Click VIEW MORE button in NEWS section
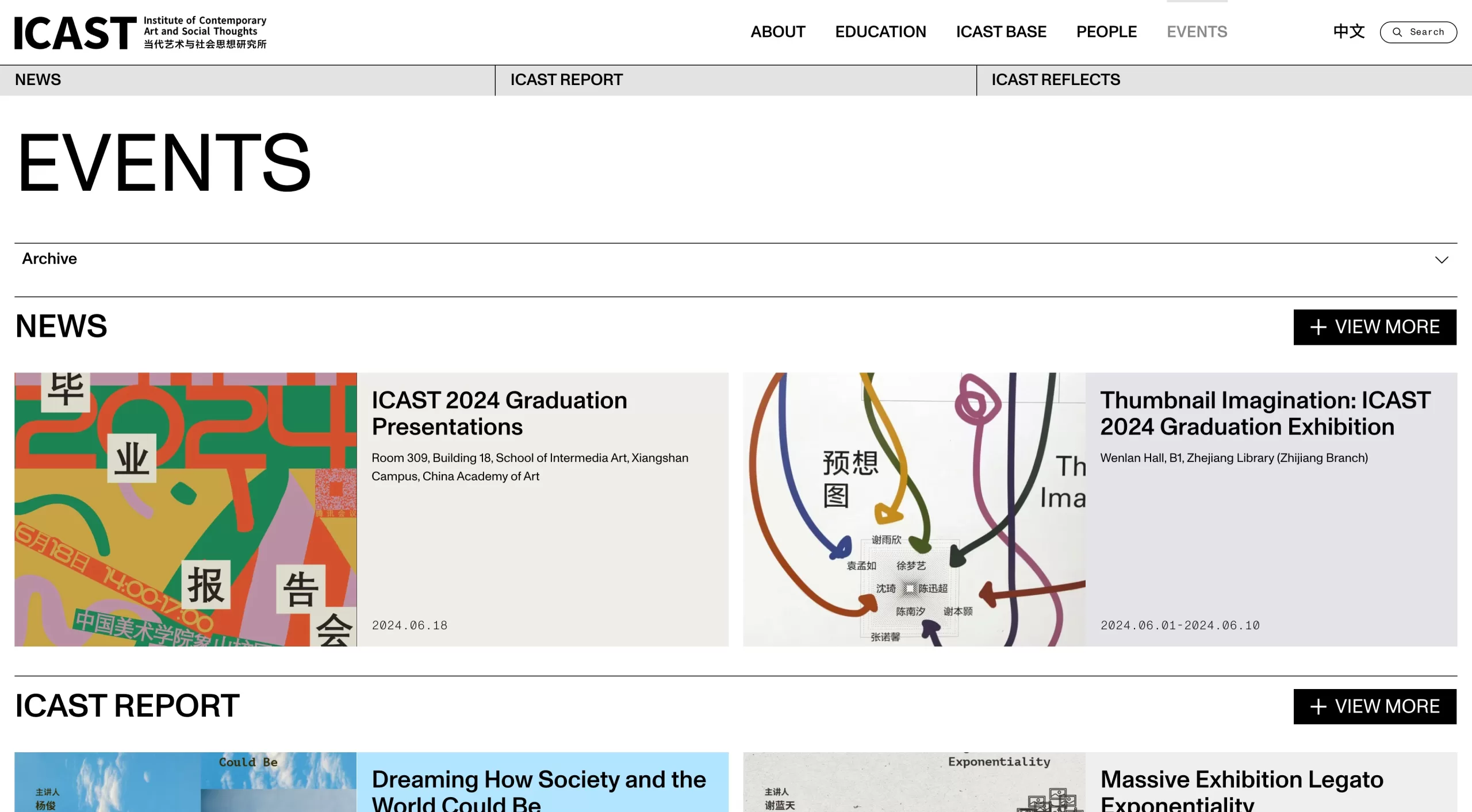Screen dimensions: 1472x812 (1375, 327)
